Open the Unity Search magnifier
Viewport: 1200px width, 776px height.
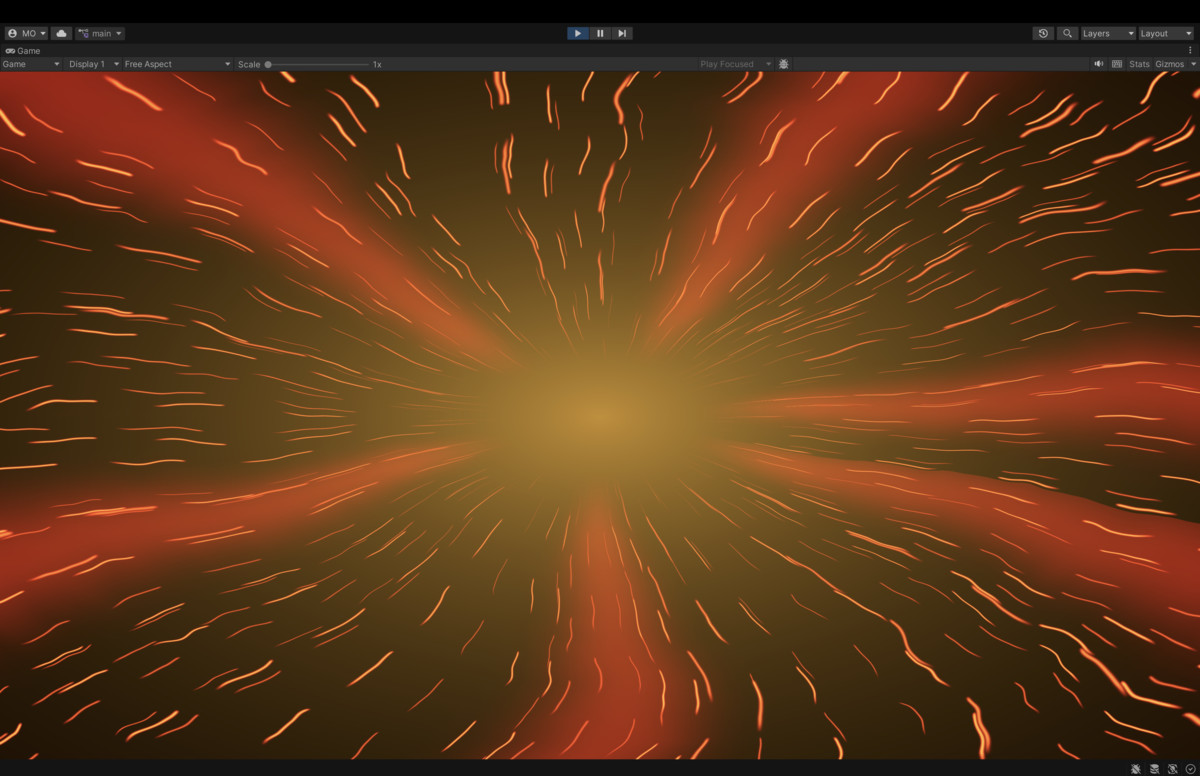click(1068, 33)
